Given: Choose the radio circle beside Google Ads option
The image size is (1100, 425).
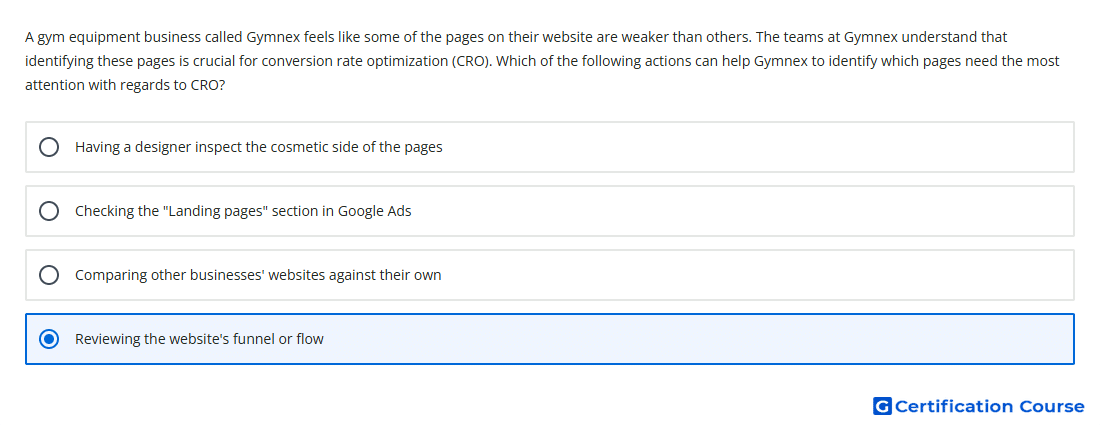Looking at the screenshot, I should 49,211.
